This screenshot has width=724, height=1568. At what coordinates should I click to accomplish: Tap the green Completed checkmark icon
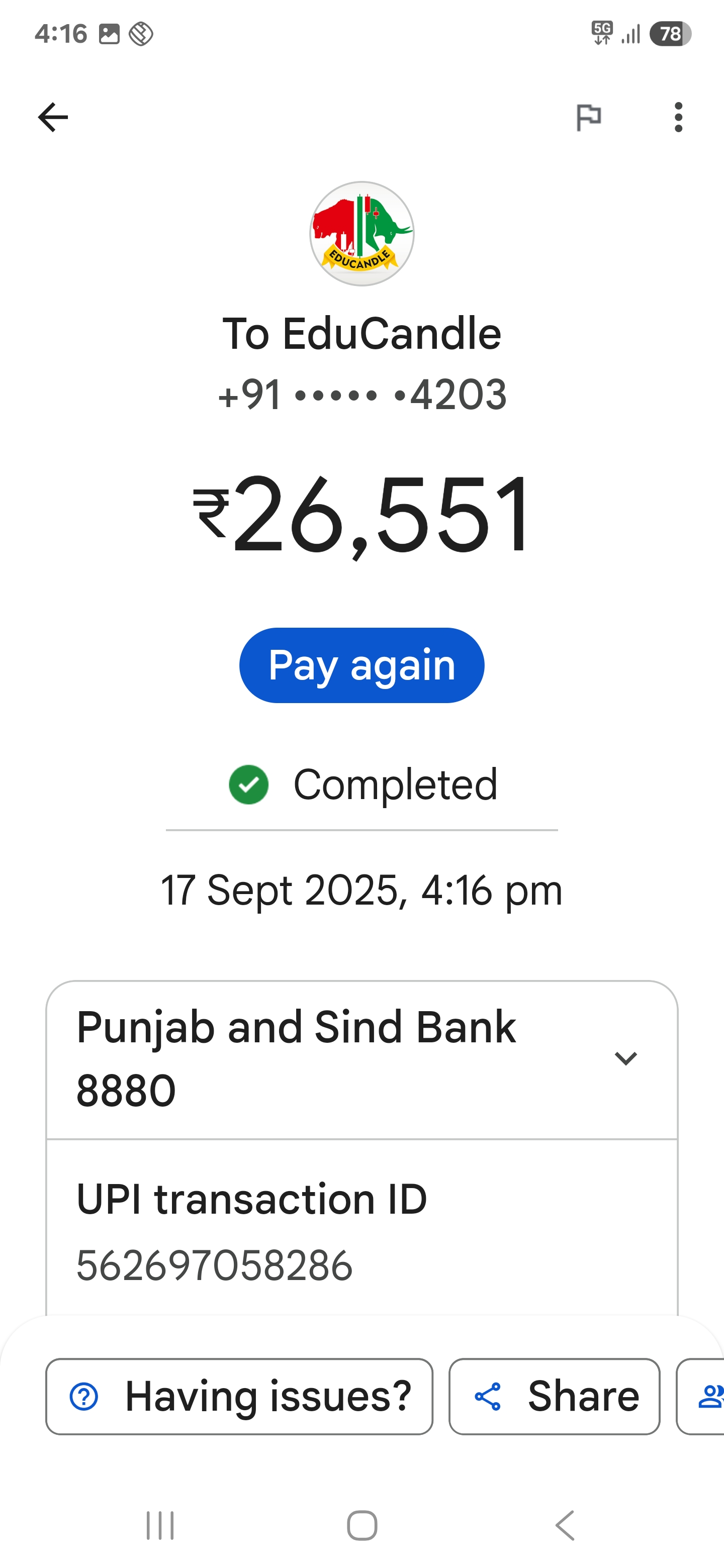coord(248,785)
